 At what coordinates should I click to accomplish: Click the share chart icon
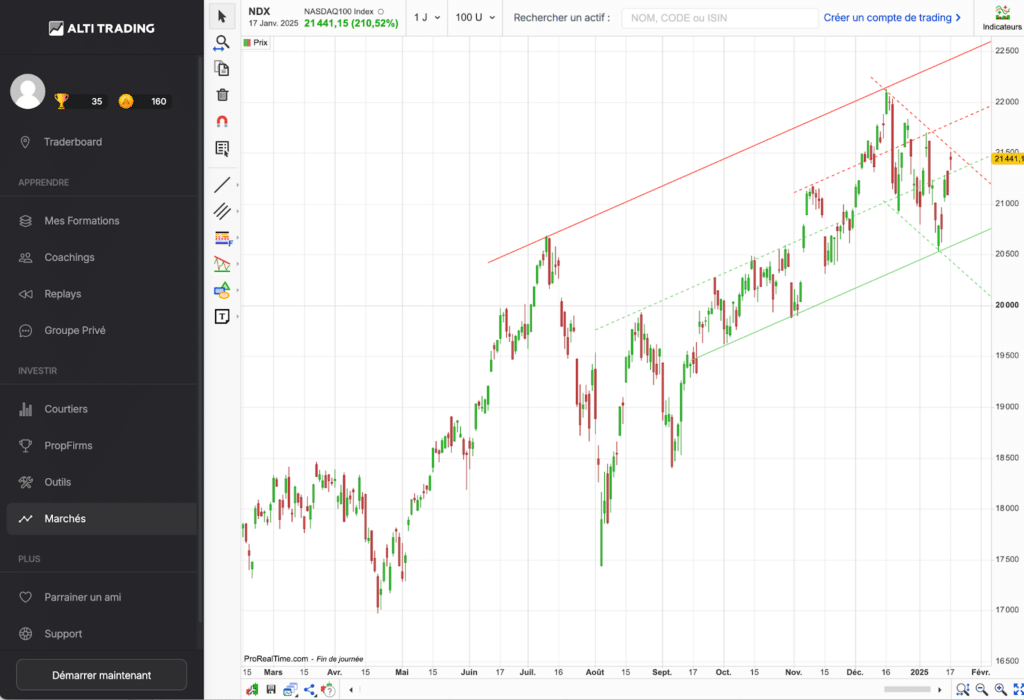[310, 690]
